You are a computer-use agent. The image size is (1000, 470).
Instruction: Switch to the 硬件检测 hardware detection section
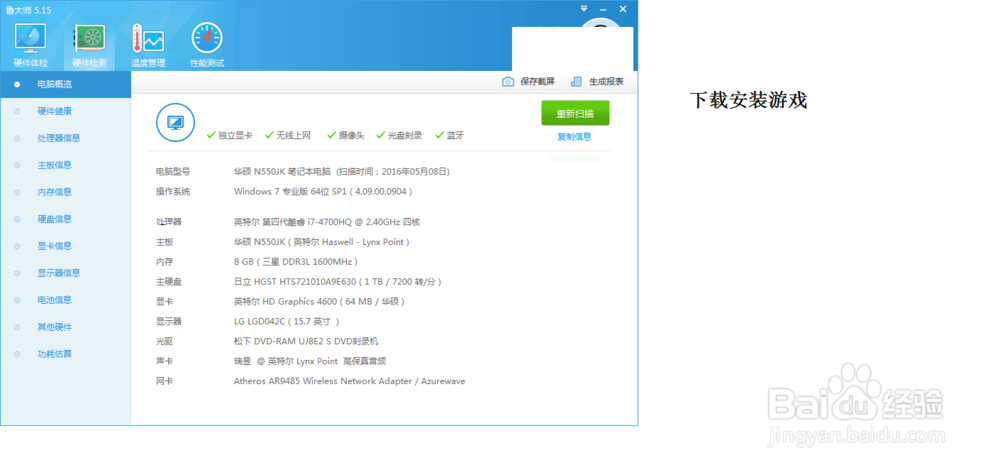click(x=89, y=46)
